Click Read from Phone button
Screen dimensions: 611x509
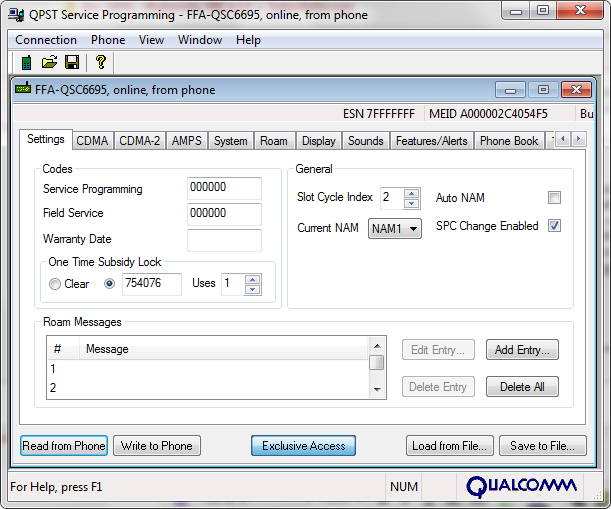(64, 445)
